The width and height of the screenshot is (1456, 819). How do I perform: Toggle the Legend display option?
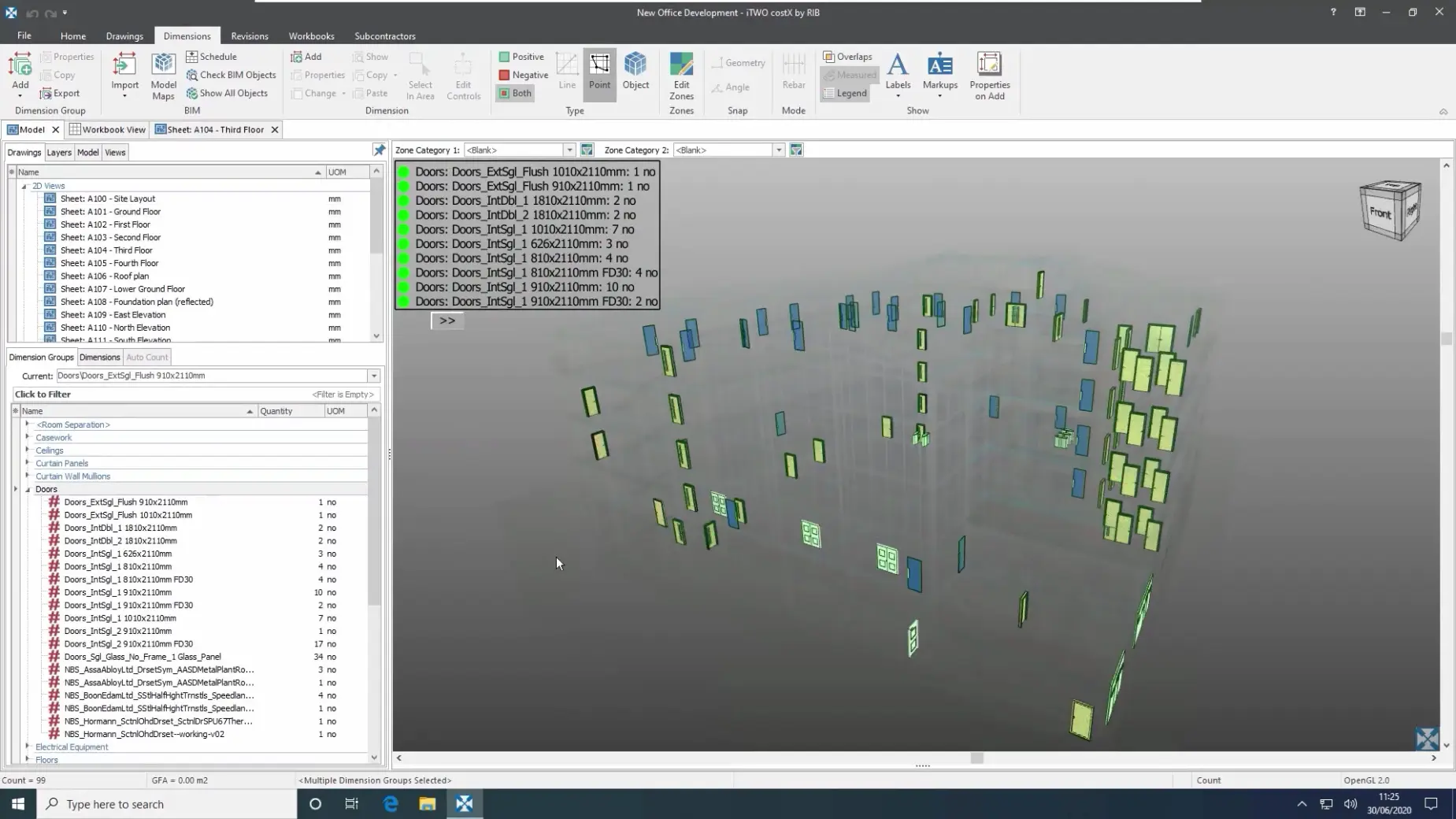845,93
